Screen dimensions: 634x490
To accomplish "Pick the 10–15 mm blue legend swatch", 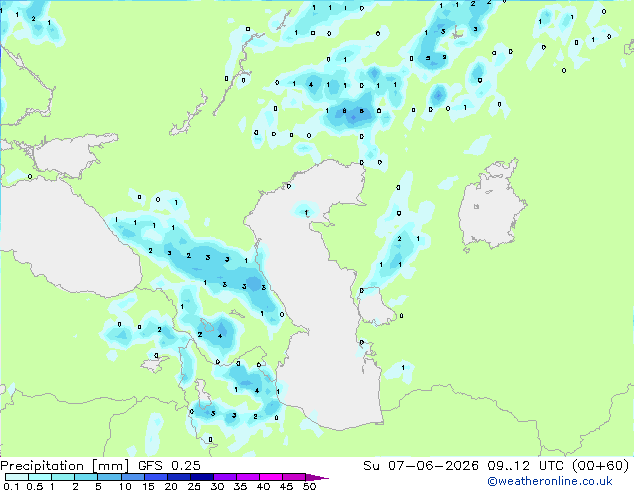I will pyautogui.click(x=133, y=477).
